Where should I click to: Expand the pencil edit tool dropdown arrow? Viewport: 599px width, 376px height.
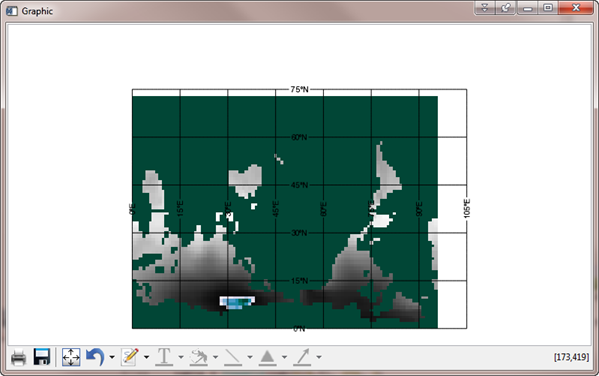coord(146,357)
